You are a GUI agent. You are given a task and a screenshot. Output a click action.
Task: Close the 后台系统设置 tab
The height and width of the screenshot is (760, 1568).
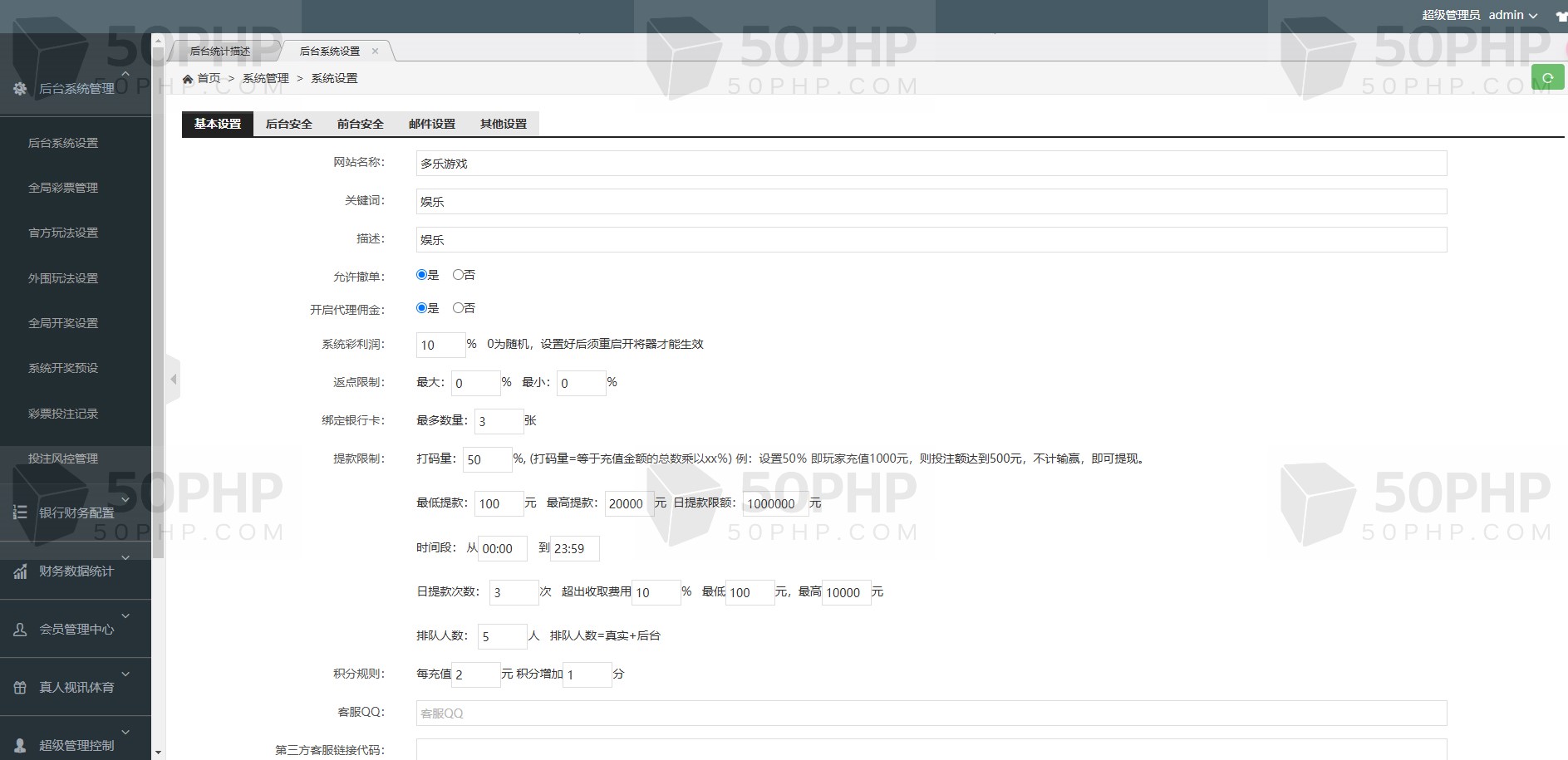[375, 51]
